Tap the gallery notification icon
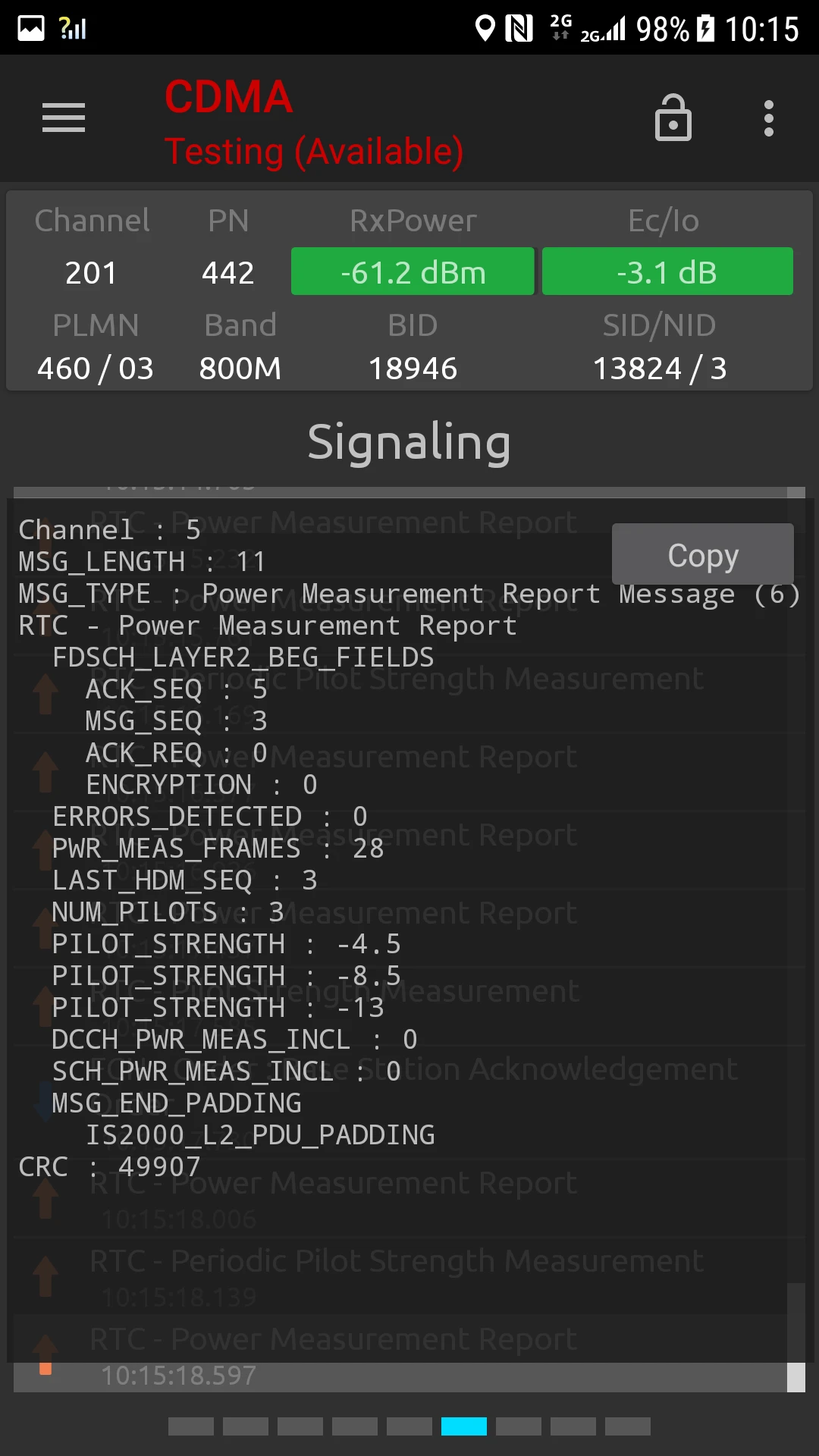Screen dimensions: 819x1456 (31, 29)
